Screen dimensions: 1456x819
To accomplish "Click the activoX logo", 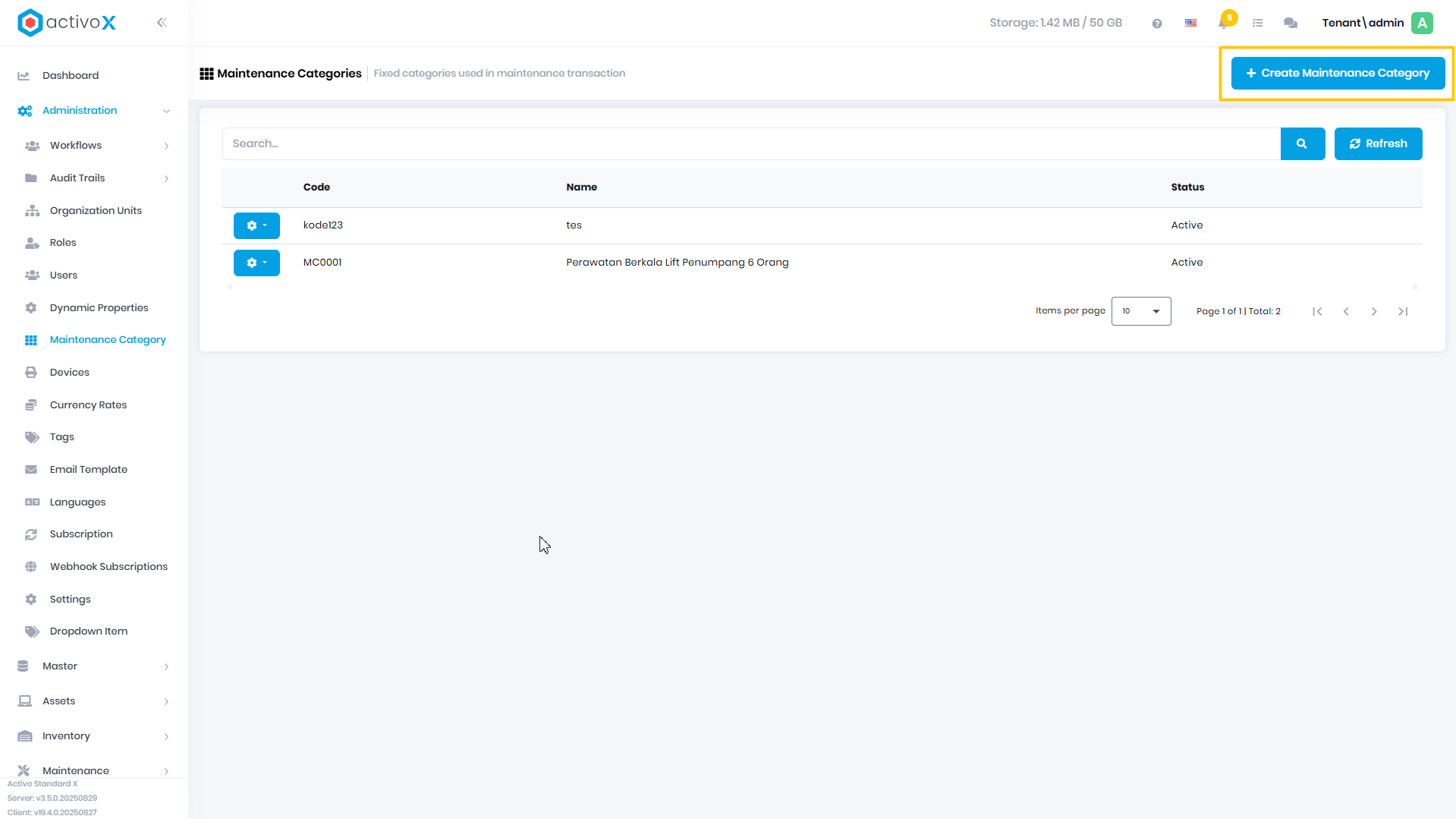I will coord(67,23).
